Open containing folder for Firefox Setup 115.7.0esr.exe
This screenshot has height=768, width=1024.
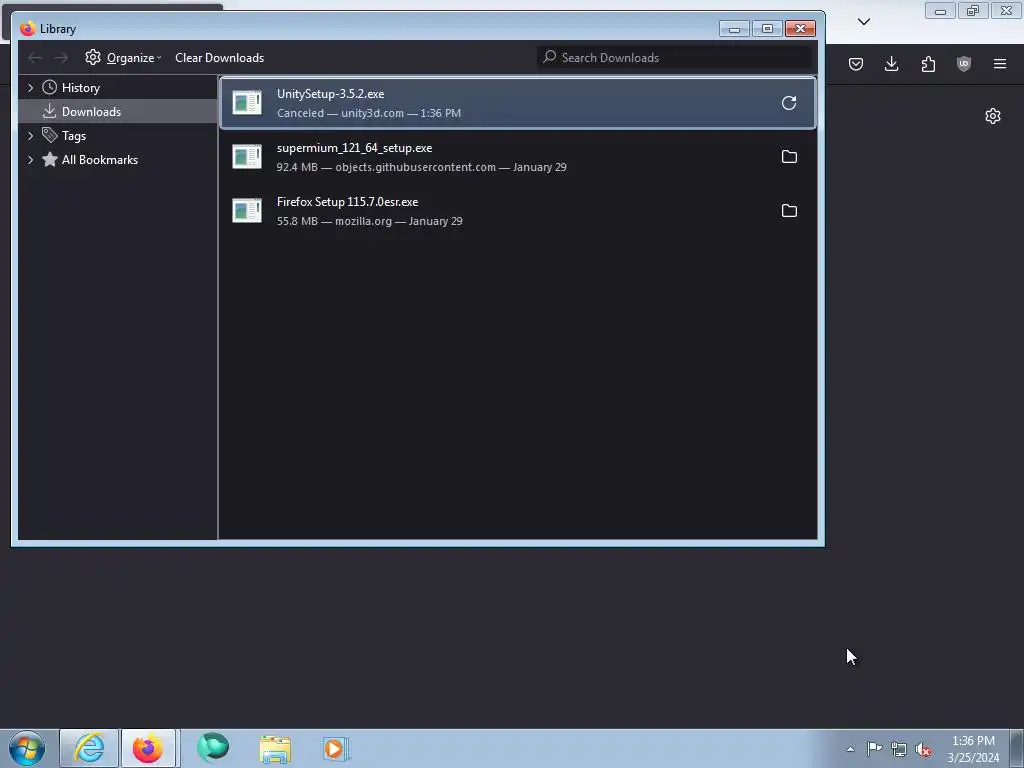click(789, 211)
